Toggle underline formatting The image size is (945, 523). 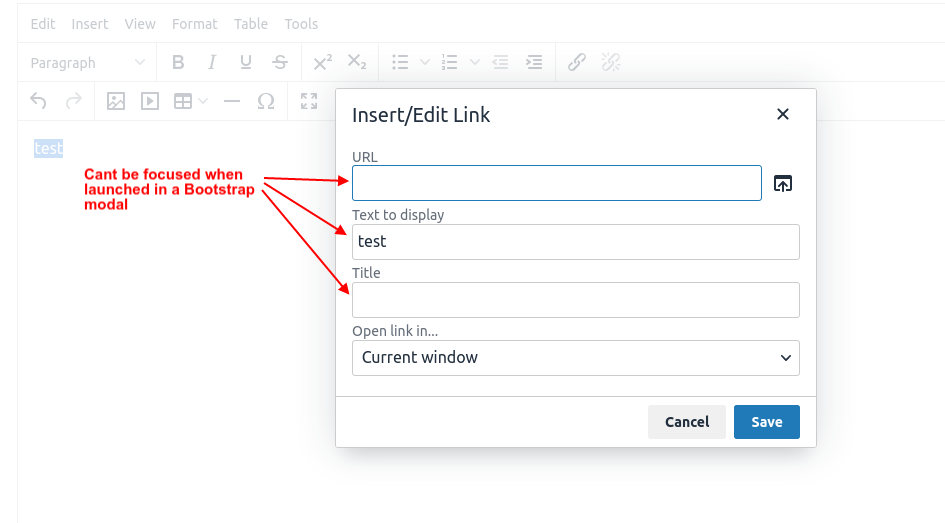pos(245,62)
